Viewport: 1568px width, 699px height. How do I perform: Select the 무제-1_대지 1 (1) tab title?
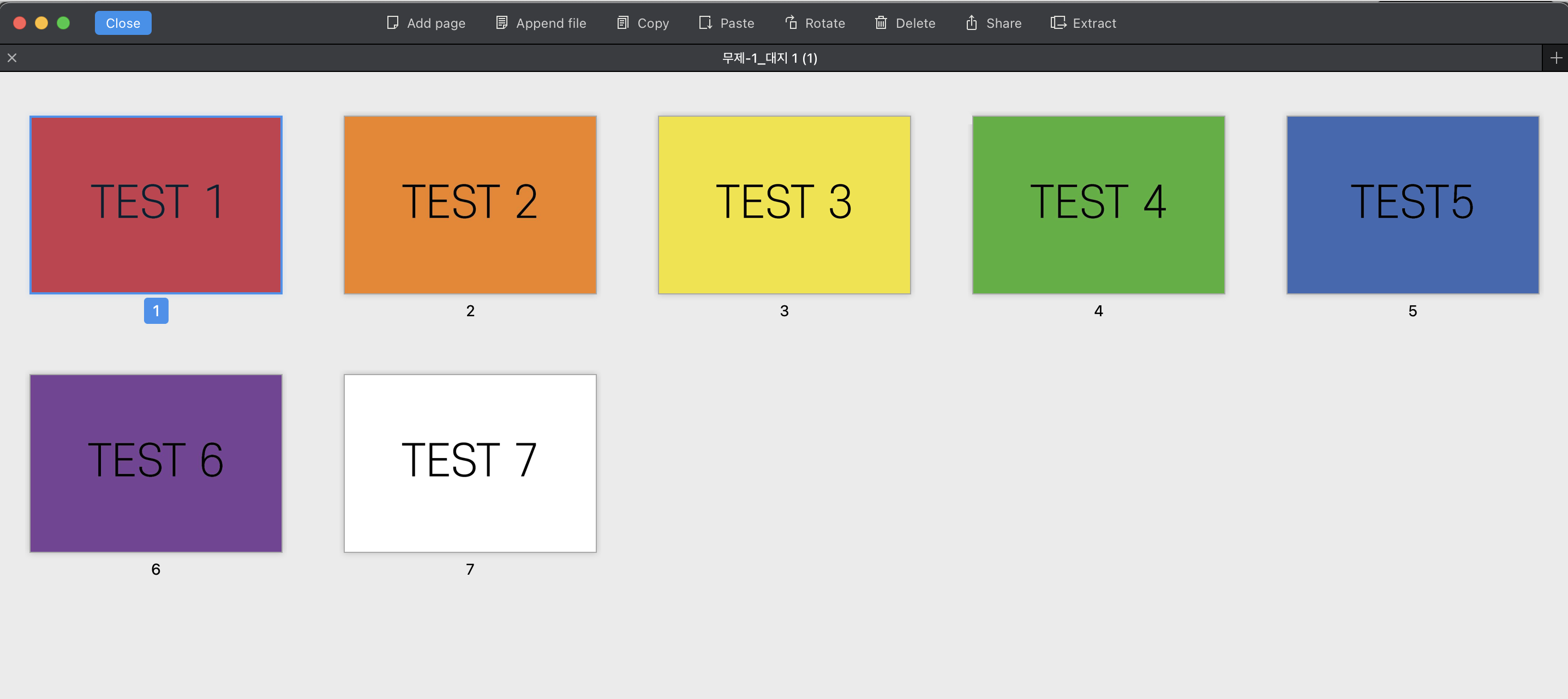pos(769,58)
